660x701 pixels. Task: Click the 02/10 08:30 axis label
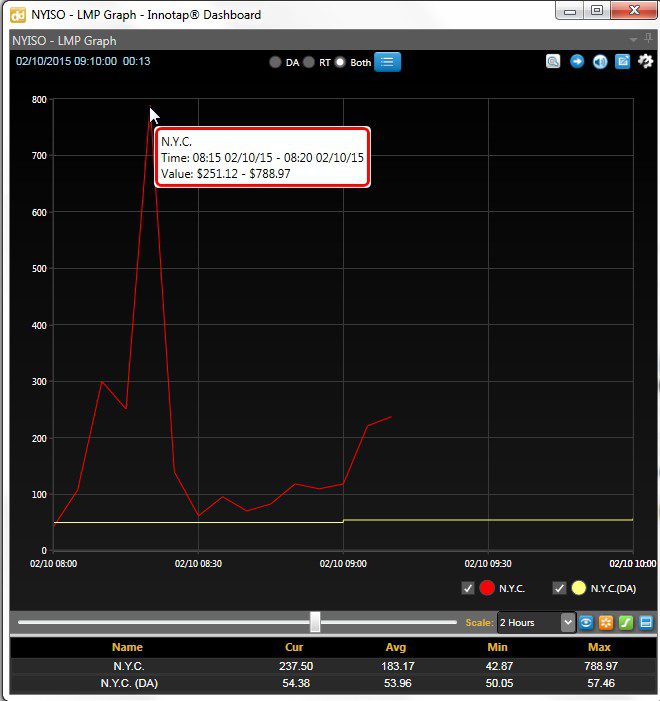(x=198, y=563)
